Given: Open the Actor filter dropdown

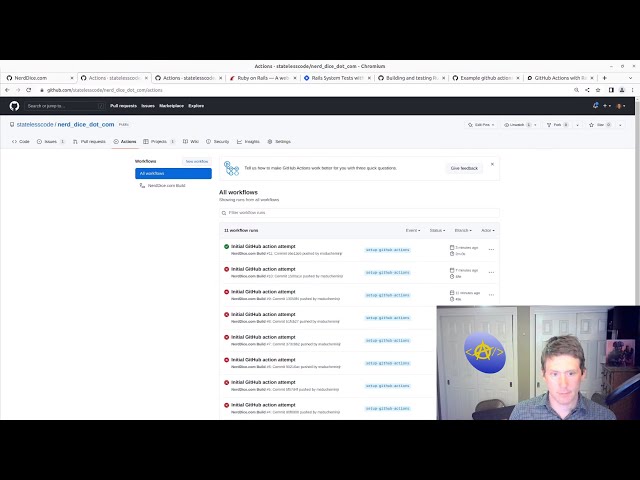Looking at the screenshot, I should tap(487, 231).
